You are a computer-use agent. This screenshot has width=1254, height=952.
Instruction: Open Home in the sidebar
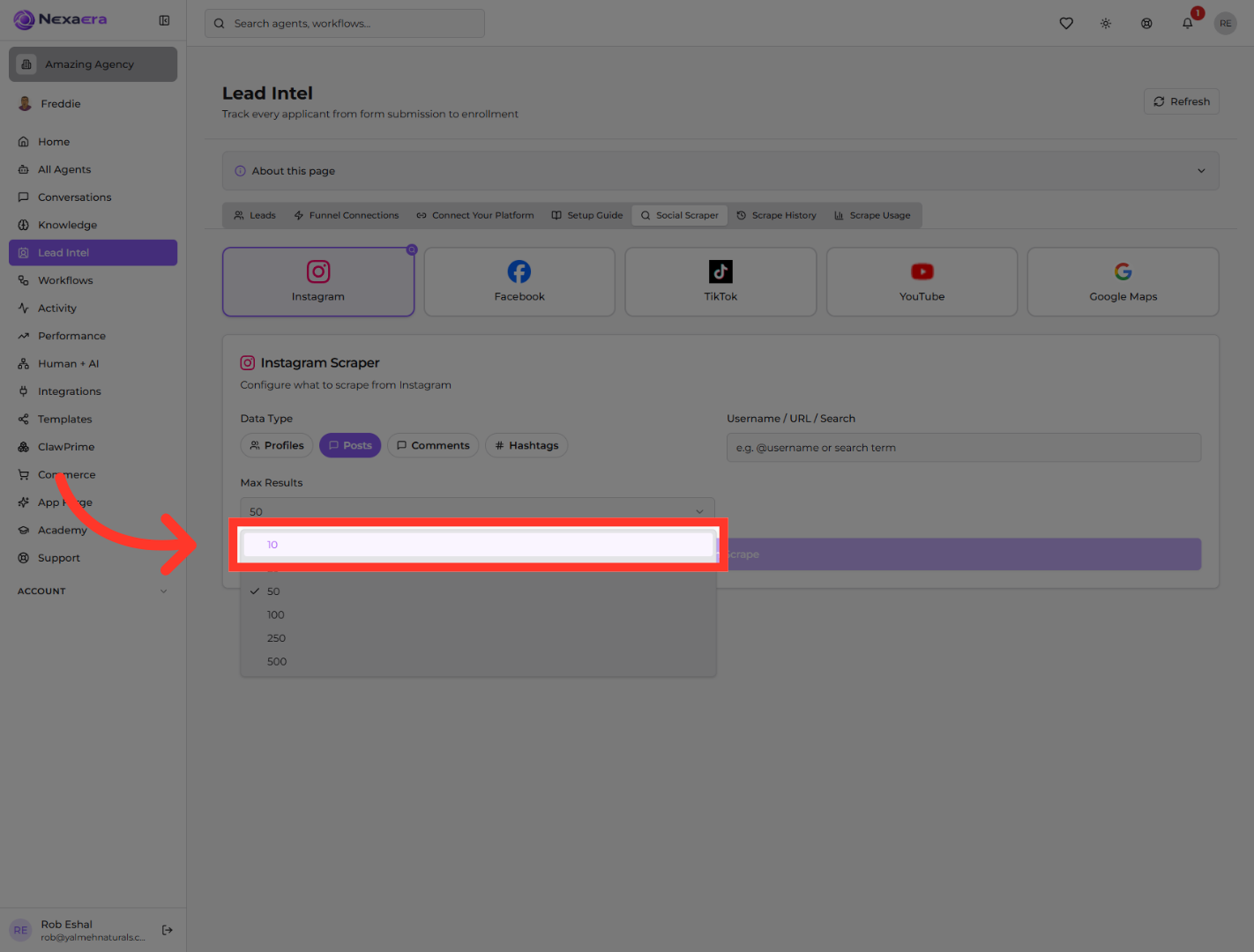pyautogui.click(x=93, y=142)
